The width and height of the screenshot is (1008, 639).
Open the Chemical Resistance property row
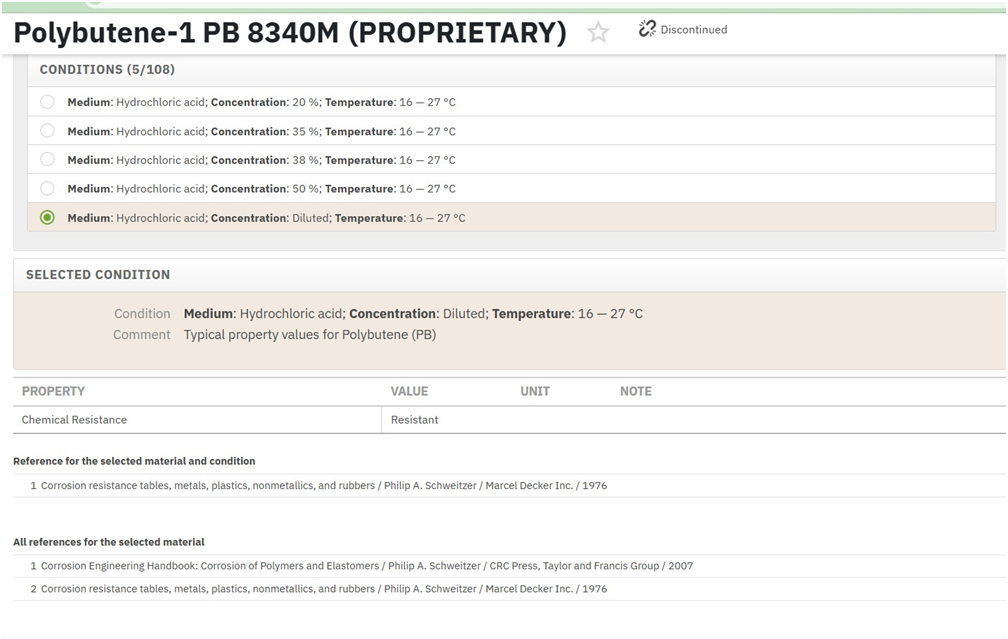coord(509,420)
